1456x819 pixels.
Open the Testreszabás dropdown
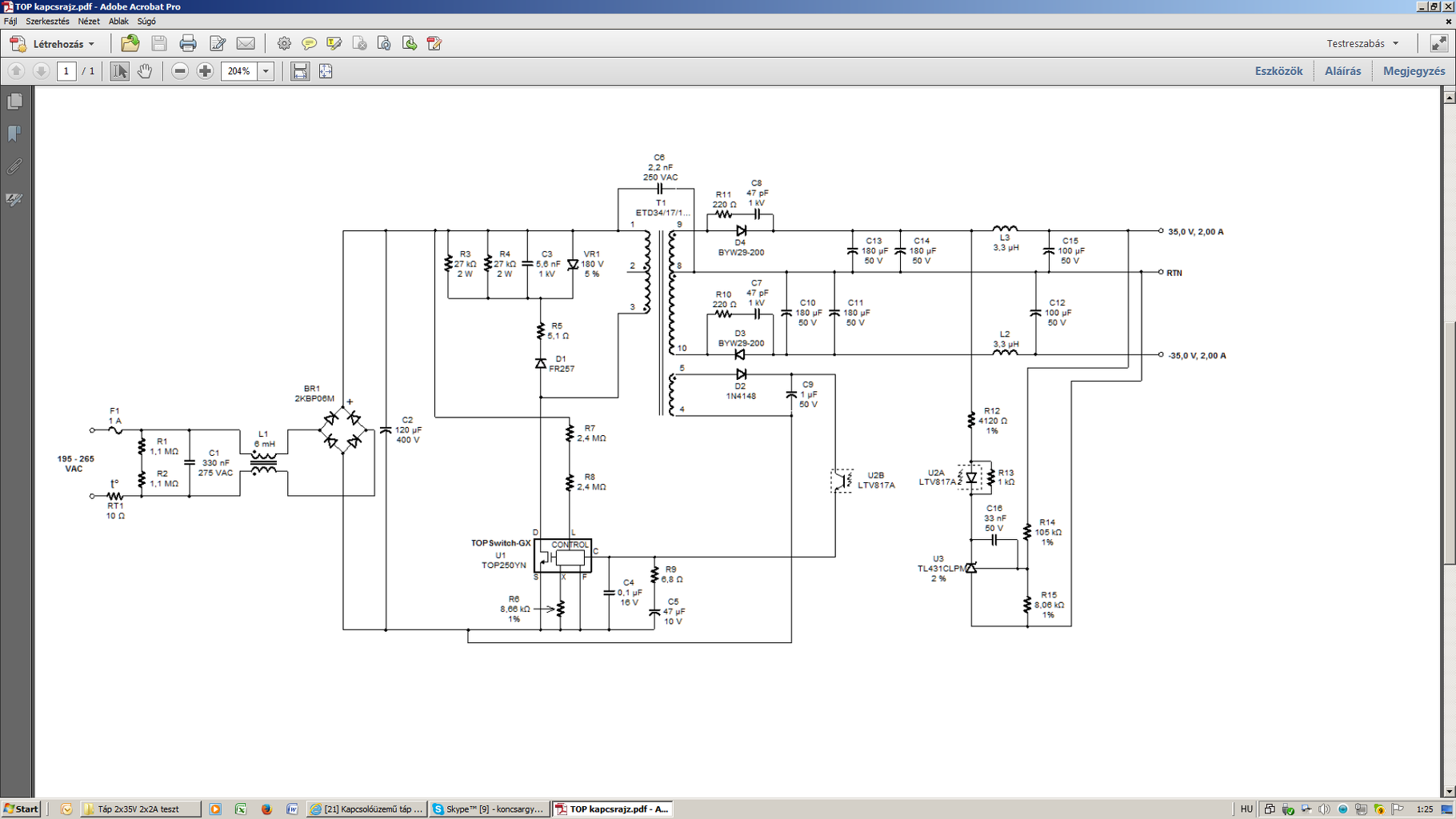[1362, 43]
